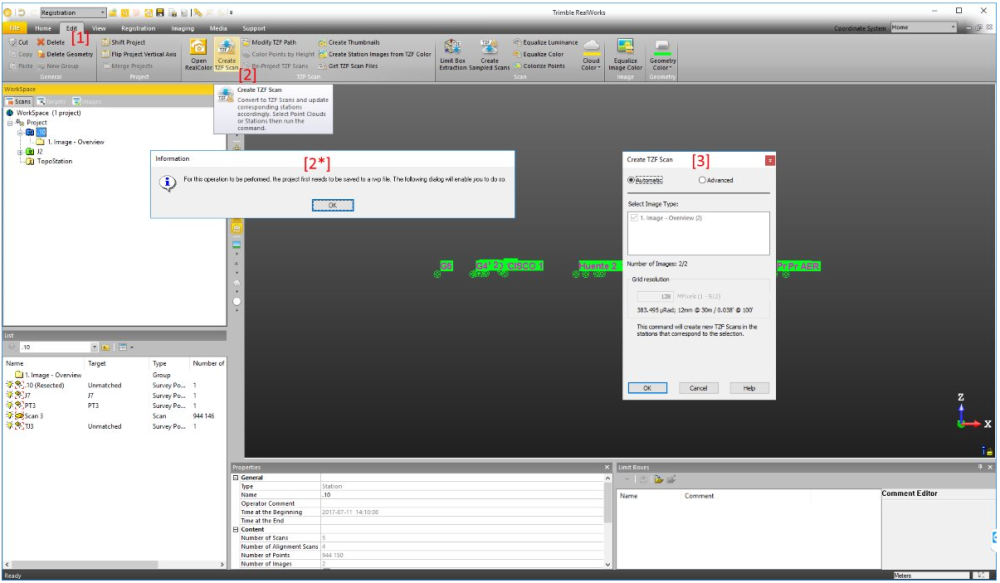Switch to the Registration ribbon tab

[138, 28]
